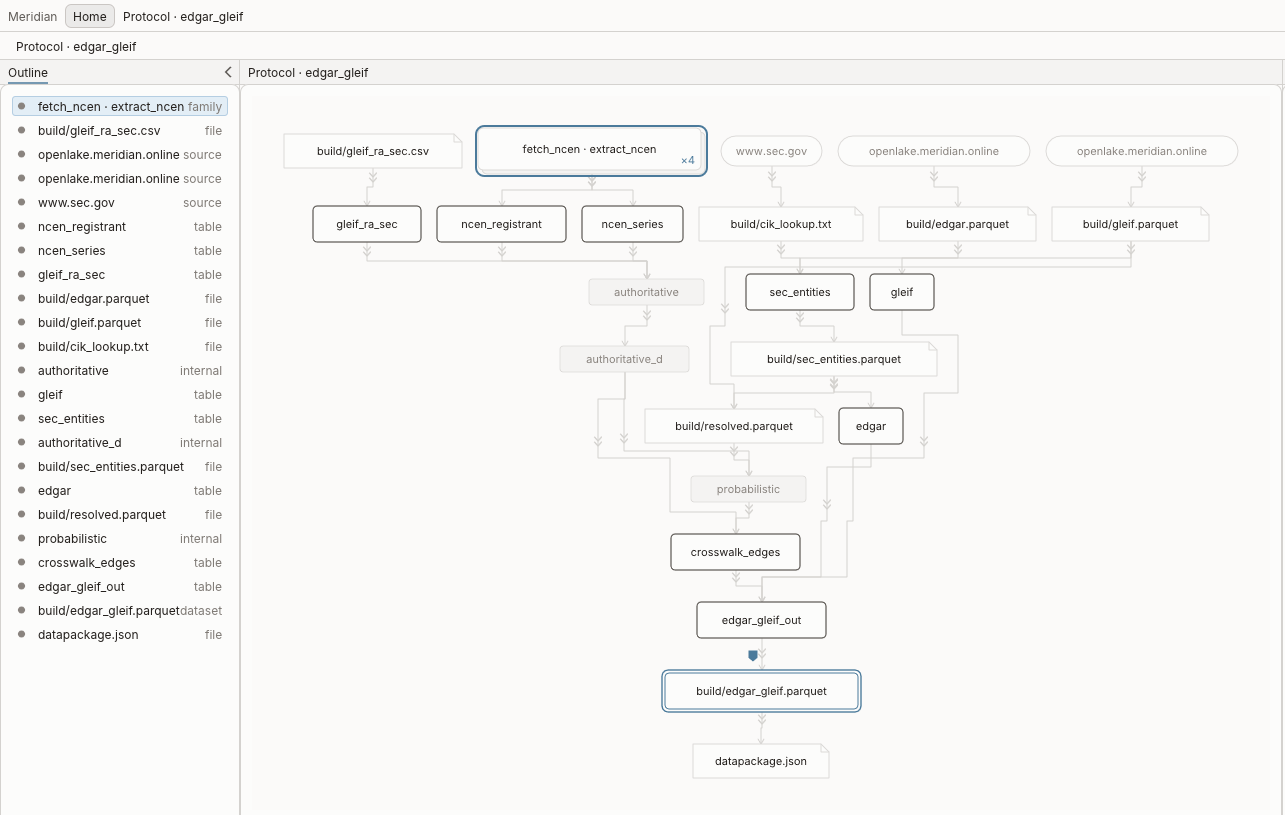
Task: Collapse the Outline panel with the chevron
Action: [228, 72]
